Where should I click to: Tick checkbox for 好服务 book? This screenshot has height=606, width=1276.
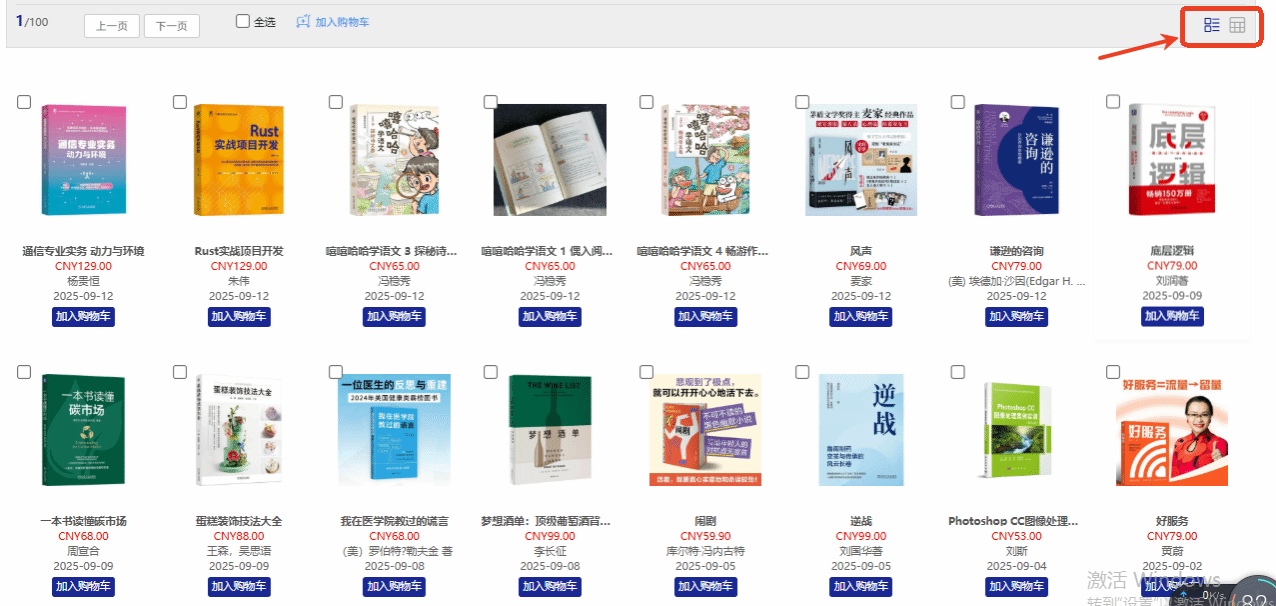(1113, 372)
